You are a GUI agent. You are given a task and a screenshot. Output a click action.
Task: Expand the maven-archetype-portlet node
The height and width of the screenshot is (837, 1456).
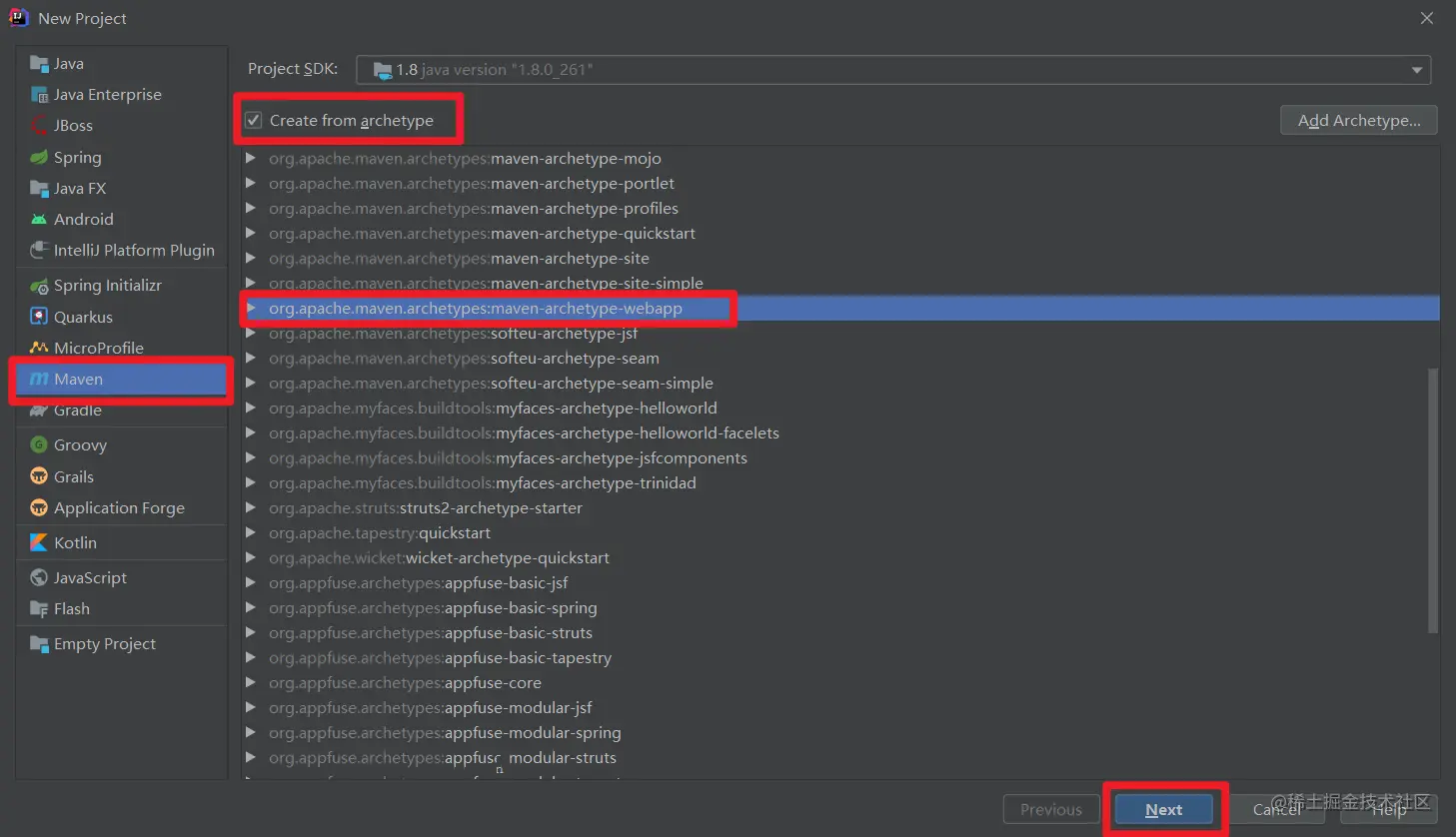(x=251, y=183)
